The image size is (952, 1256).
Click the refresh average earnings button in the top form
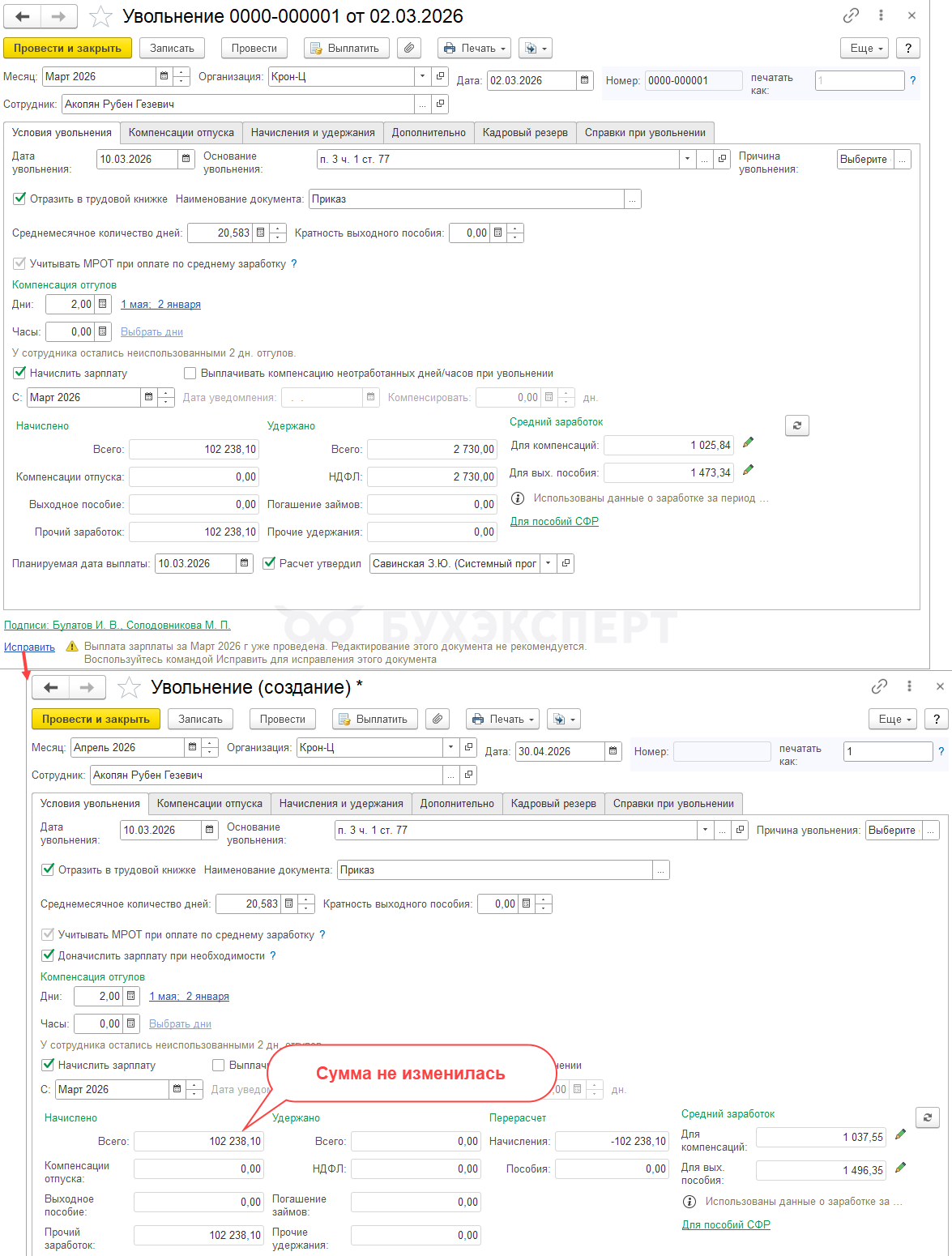[x=797, y=425]
